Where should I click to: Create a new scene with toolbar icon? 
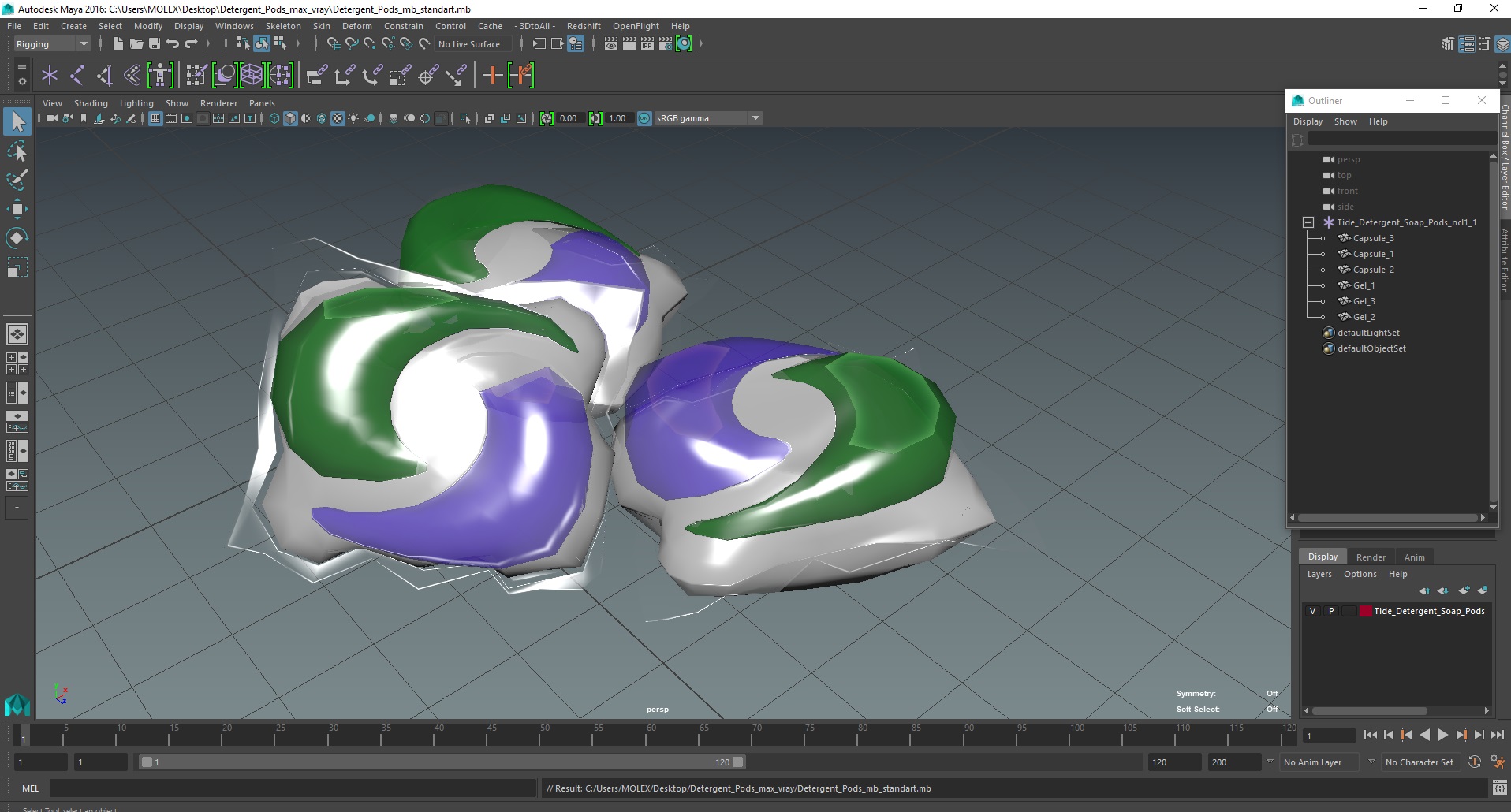(118, 44)
